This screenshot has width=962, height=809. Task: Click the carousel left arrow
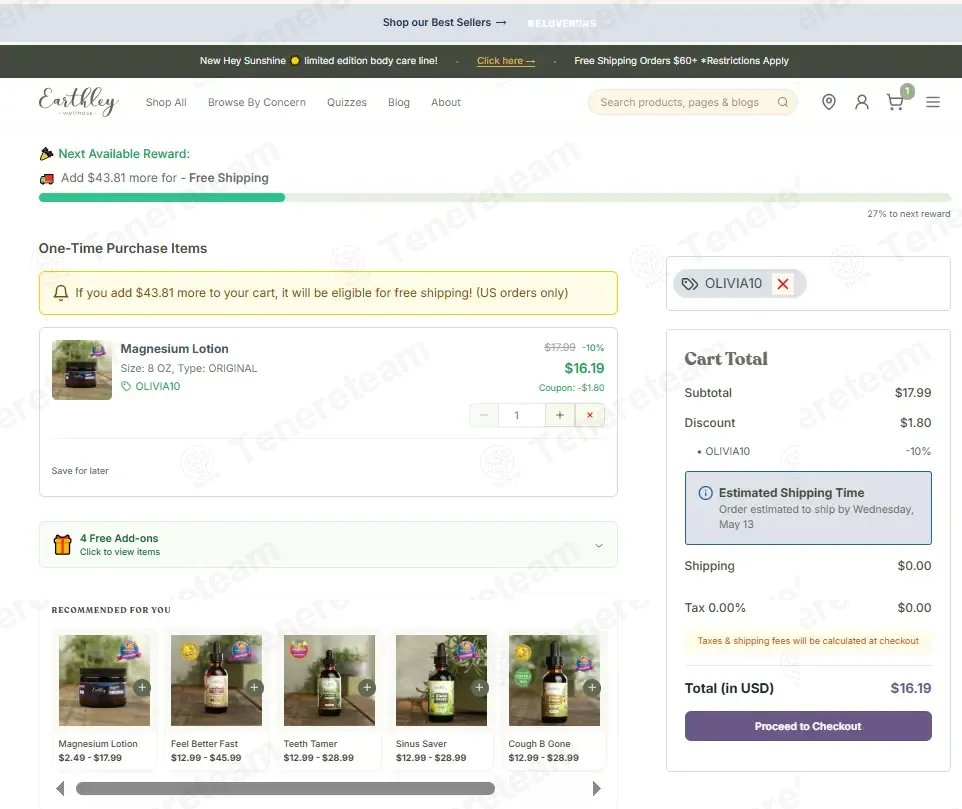[x=60, y=788]
